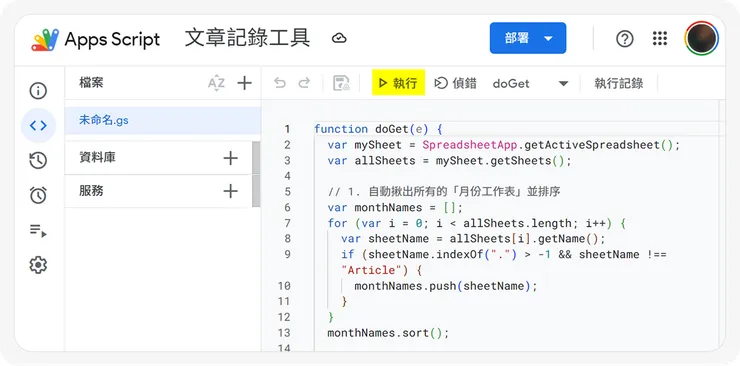Image resolution: width=740 pixels, height=366 pixels.
Task: Click the 服務 section header
Action: 92,191
